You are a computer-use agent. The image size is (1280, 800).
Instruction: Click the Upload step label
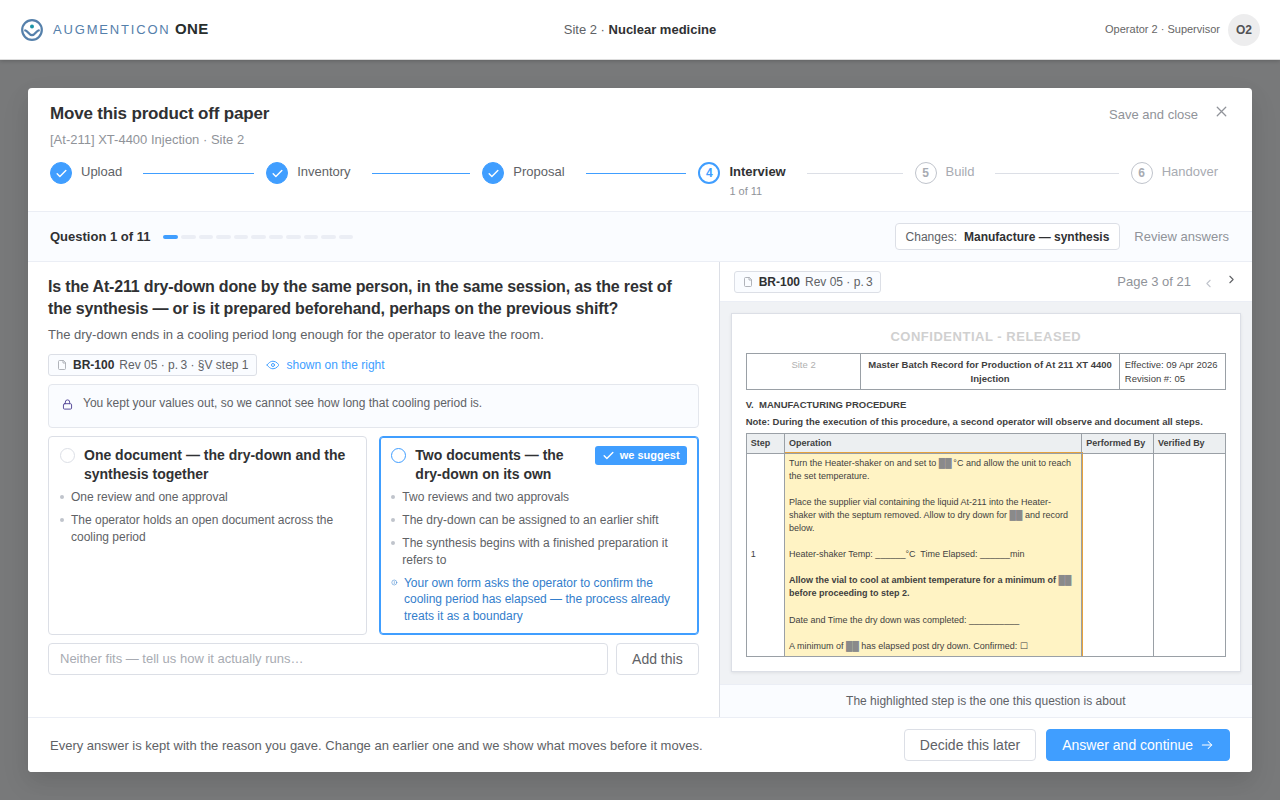pos(102,172)
